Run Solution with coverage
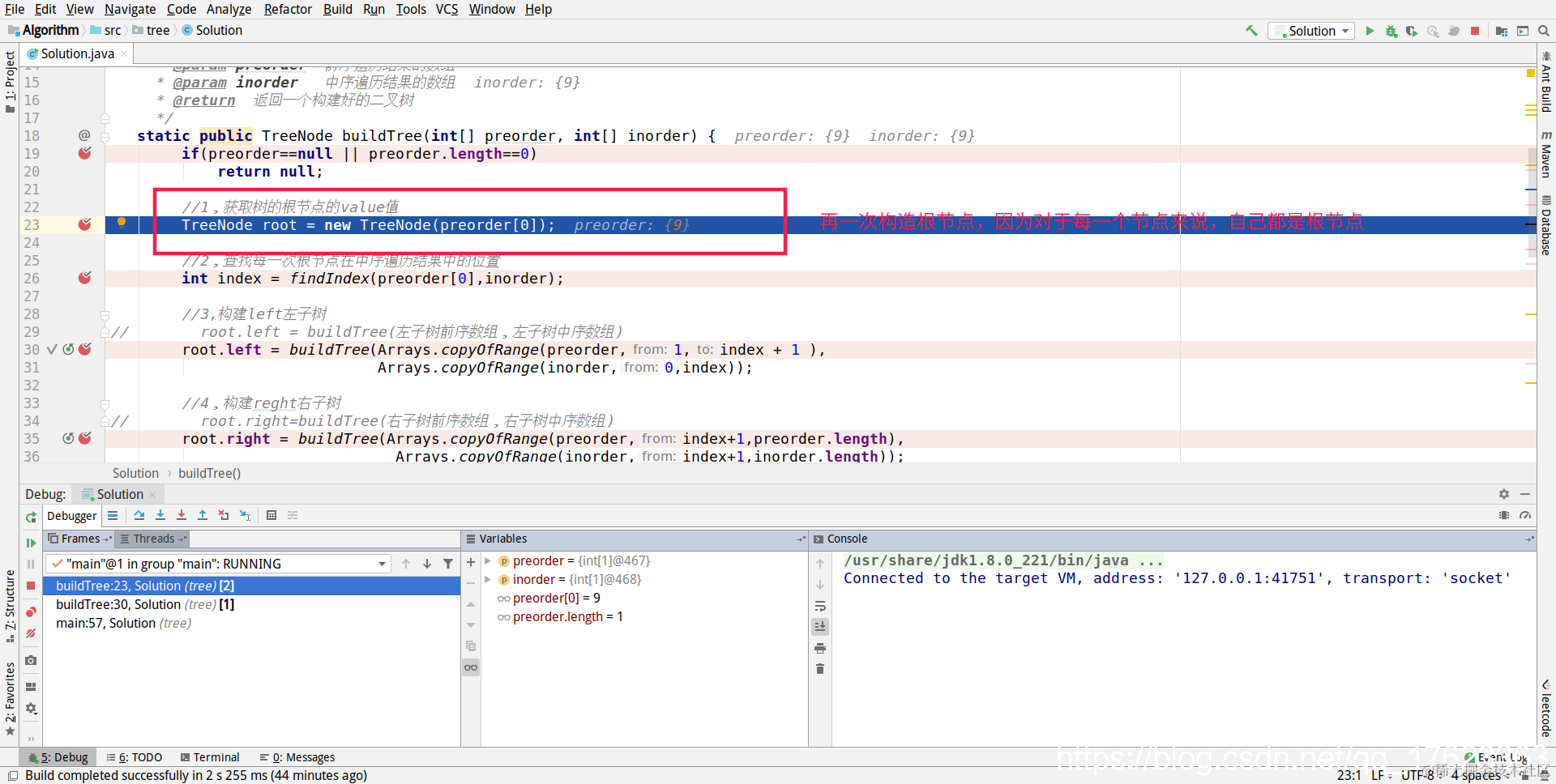Viewport: 1556px width, 784px height. pyautogui.click(x=1412, y=31)
